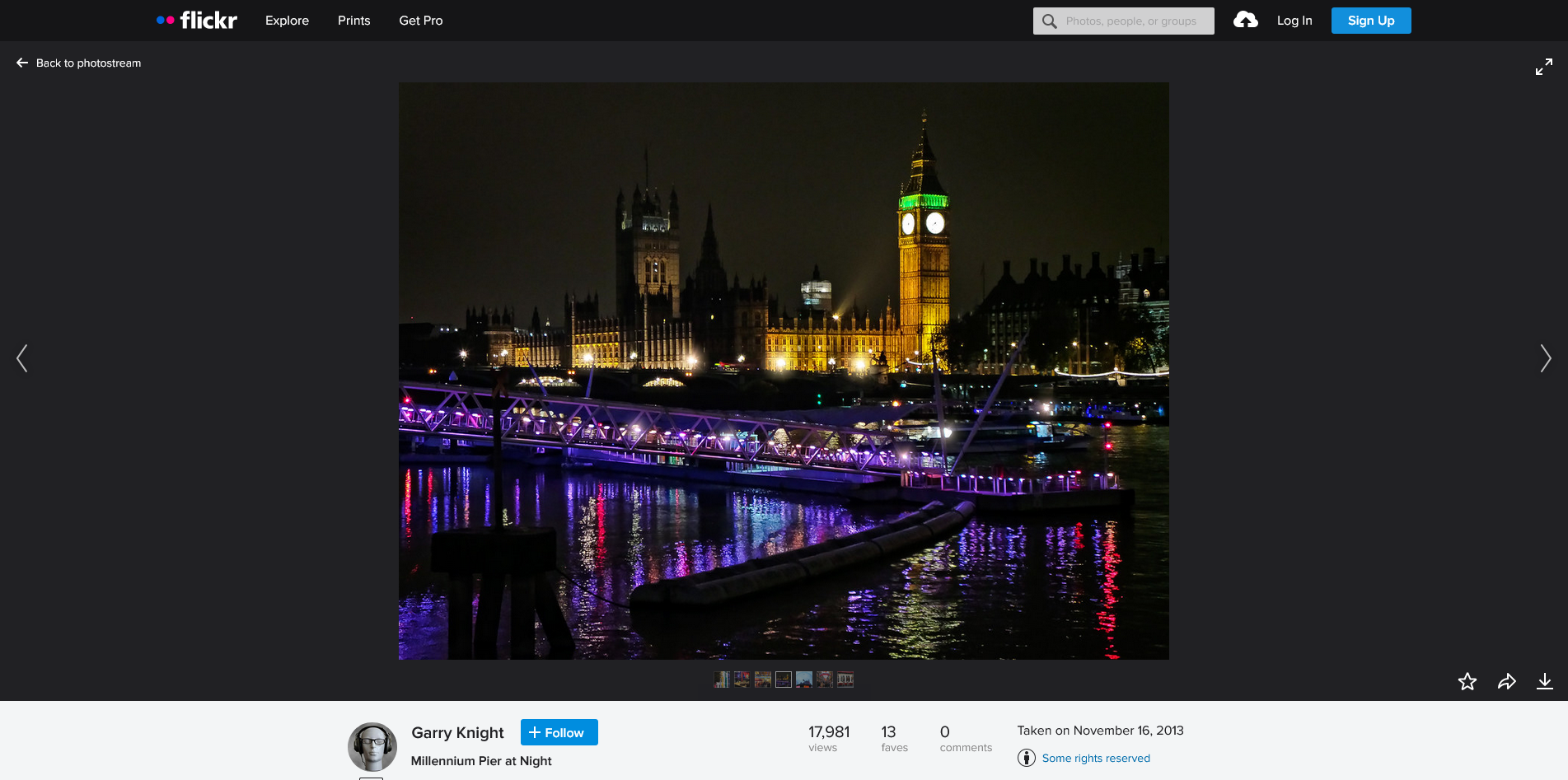Image resolution: width=1568 pixels, height=780 pixels.
Task: Select the second filmstrip thumbnail
Action: coord(742,680)
